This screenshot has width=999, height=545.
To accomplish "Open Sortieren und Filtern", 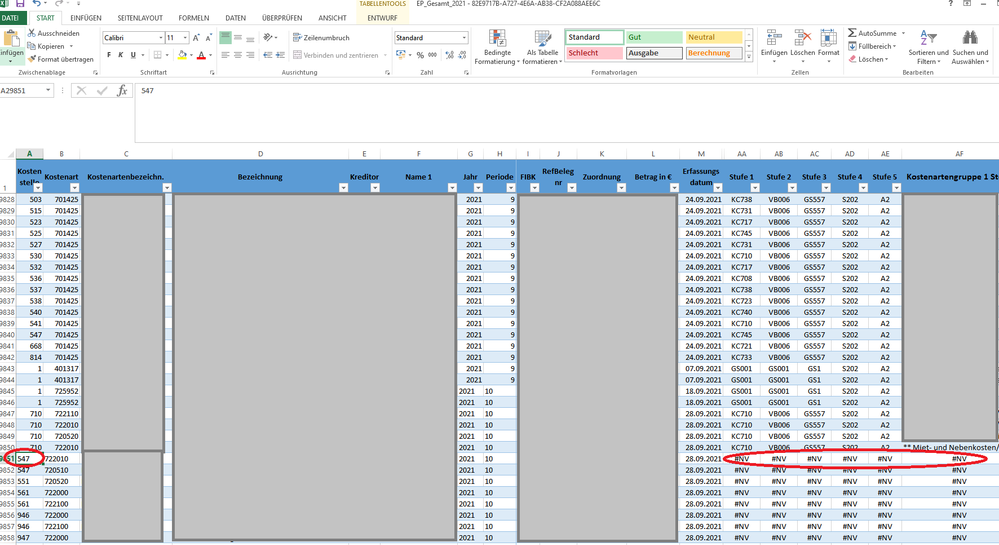I will (x=928, y=40).
